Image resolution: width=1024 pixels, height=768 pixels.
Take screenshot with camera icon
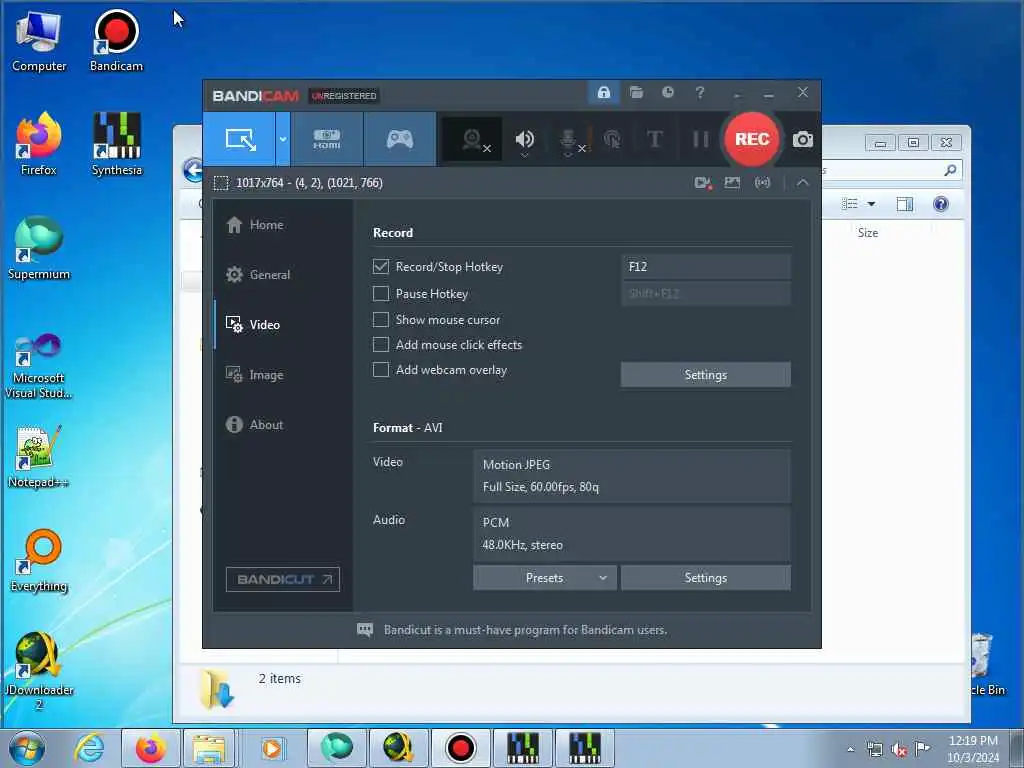point(803,139)
